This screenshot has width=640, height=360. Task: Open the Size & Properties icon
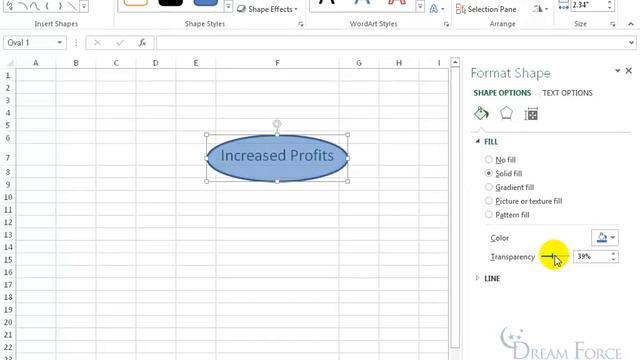click(531, 114)
